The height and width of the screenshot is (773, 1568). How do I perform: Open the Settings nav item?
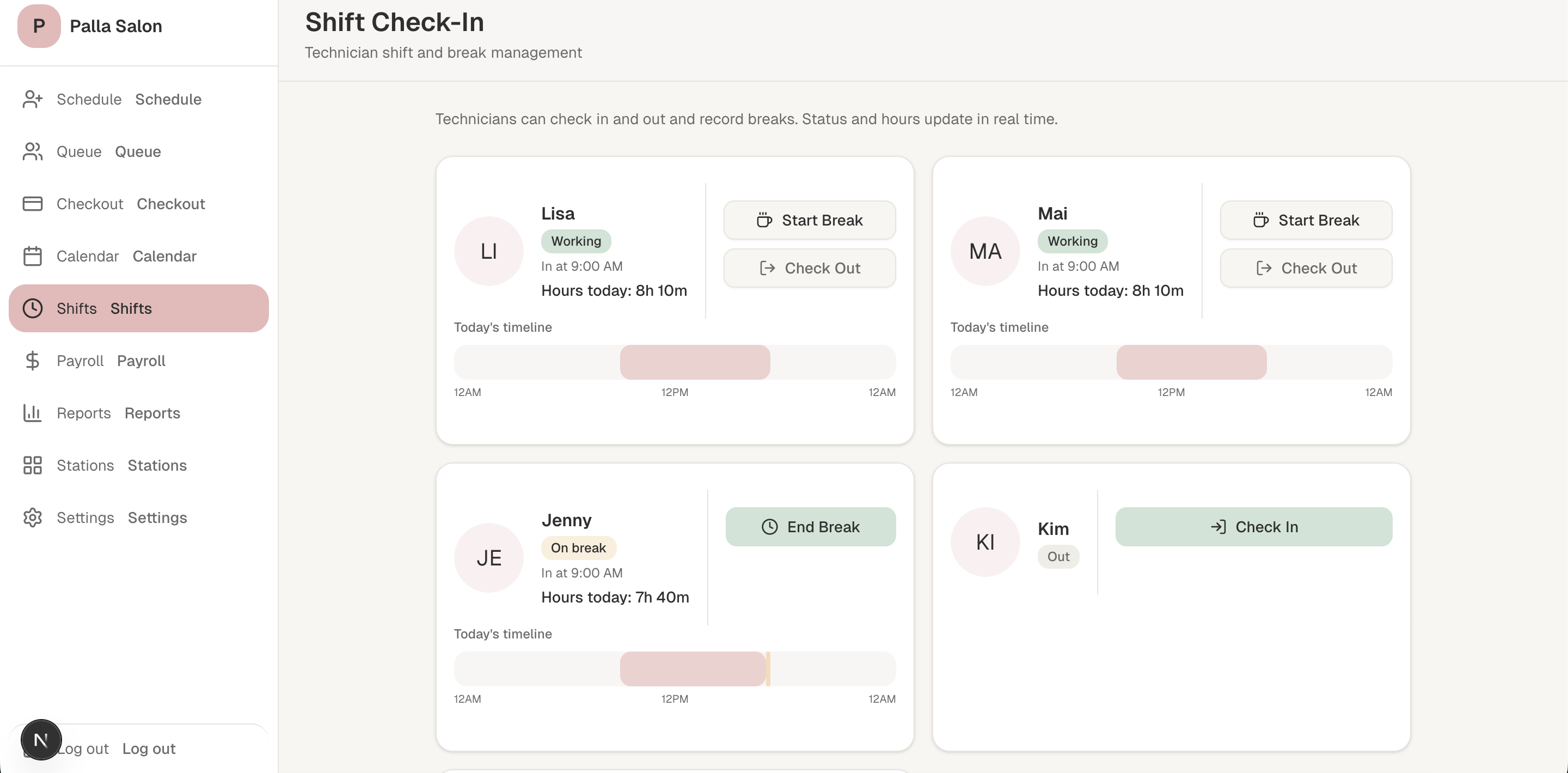point(139,519)
